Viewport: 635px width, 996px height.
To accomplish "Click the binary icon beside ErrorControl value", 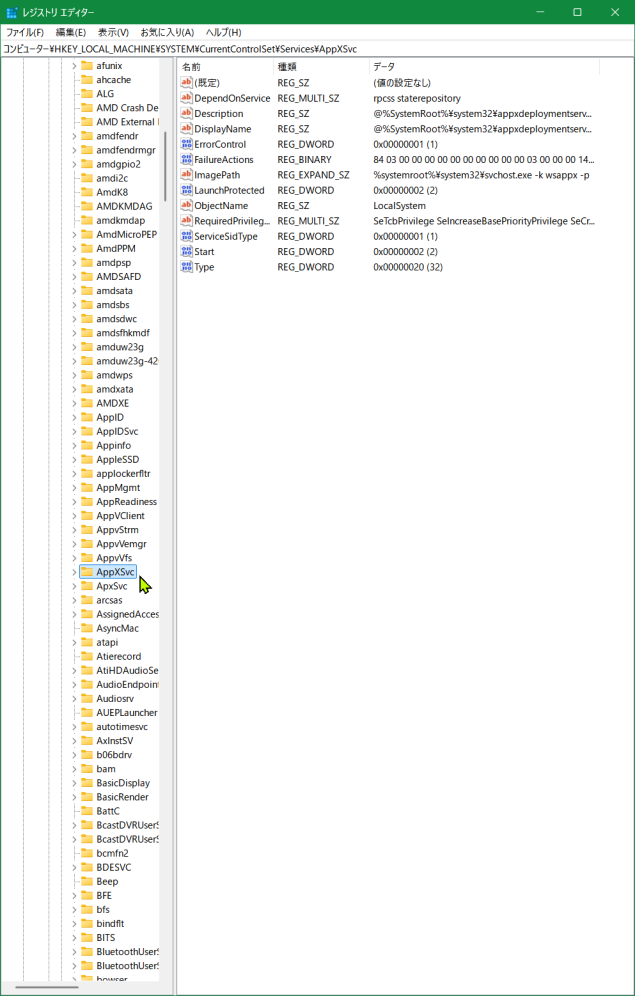I will [186, 144].
